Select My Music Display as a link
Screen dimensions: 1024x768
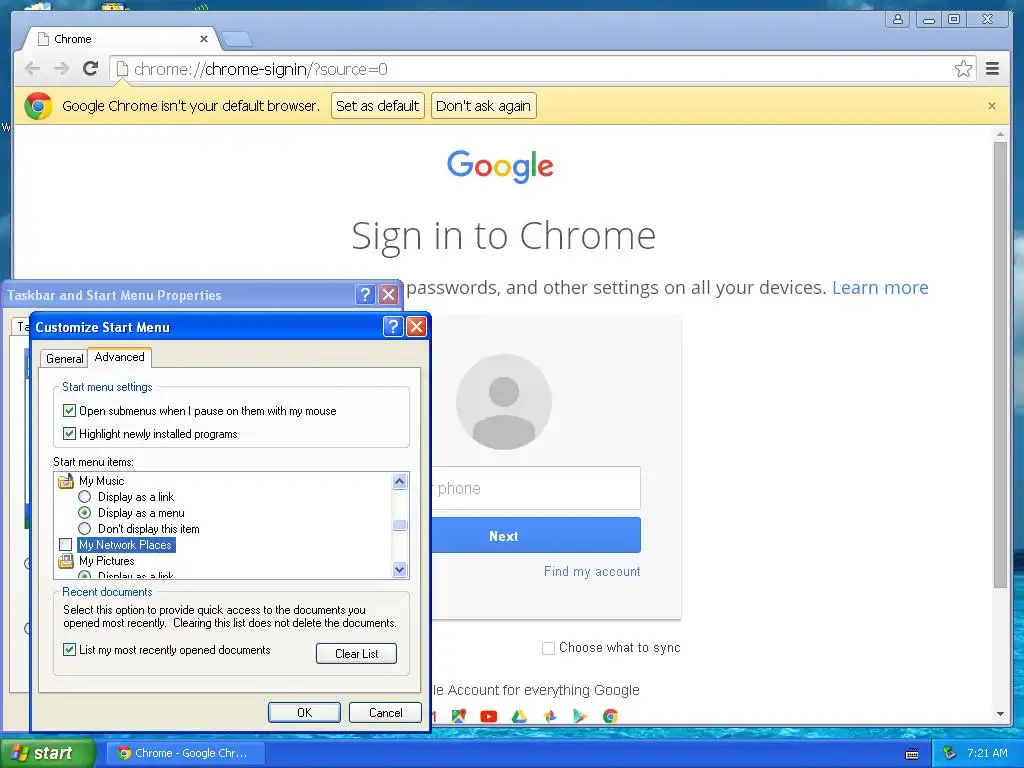(x=84, y=497)
